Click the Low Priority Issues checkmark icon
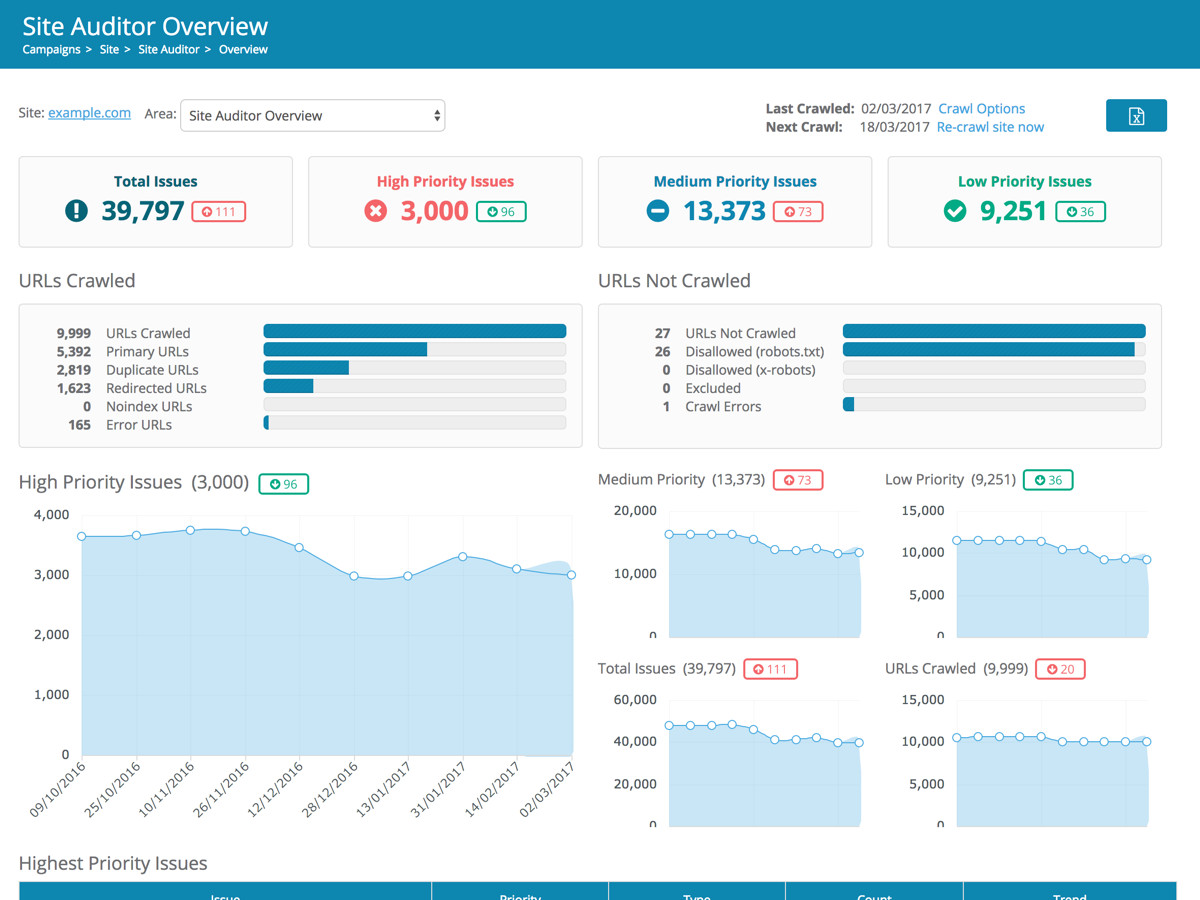 pos(955,211)
